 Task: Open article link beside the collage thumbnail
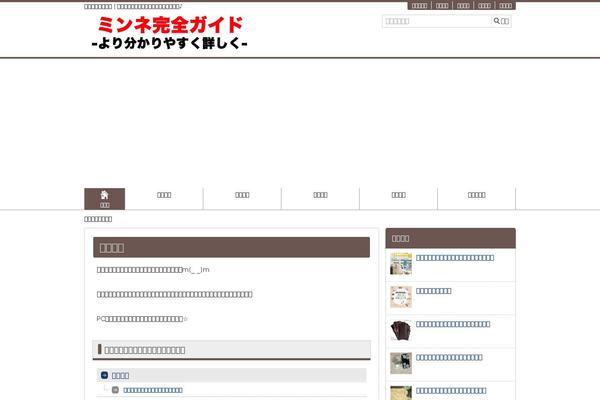(x=455, y=258)
